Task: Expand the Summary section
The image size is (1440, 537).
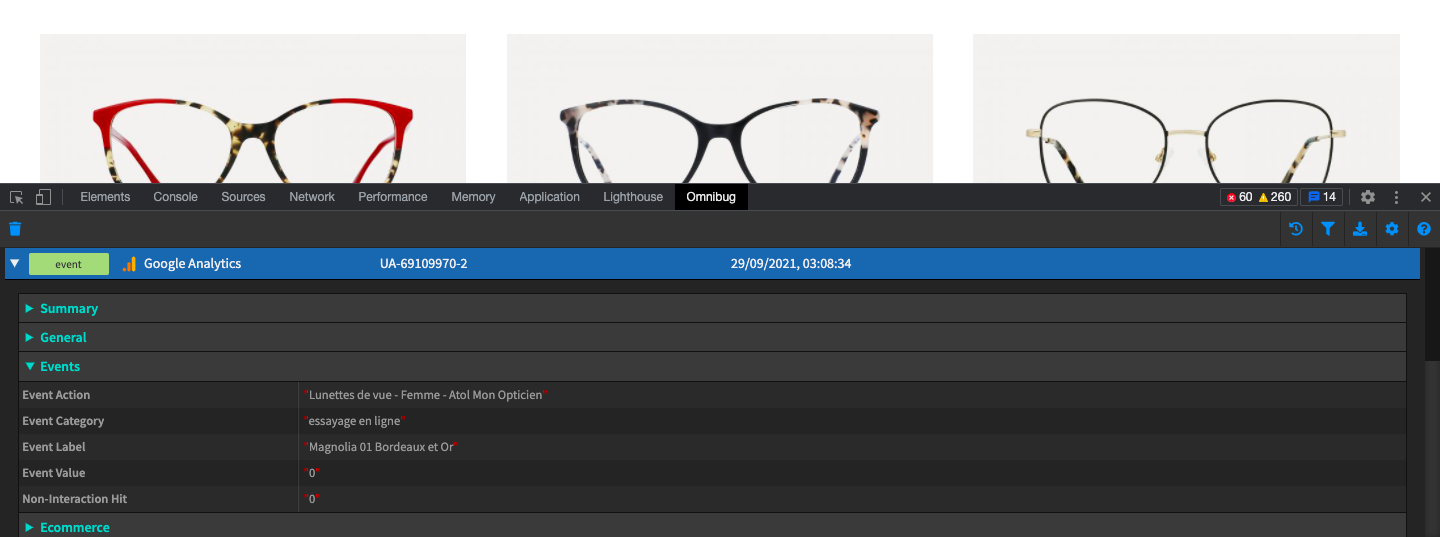Action: (68, 309)
